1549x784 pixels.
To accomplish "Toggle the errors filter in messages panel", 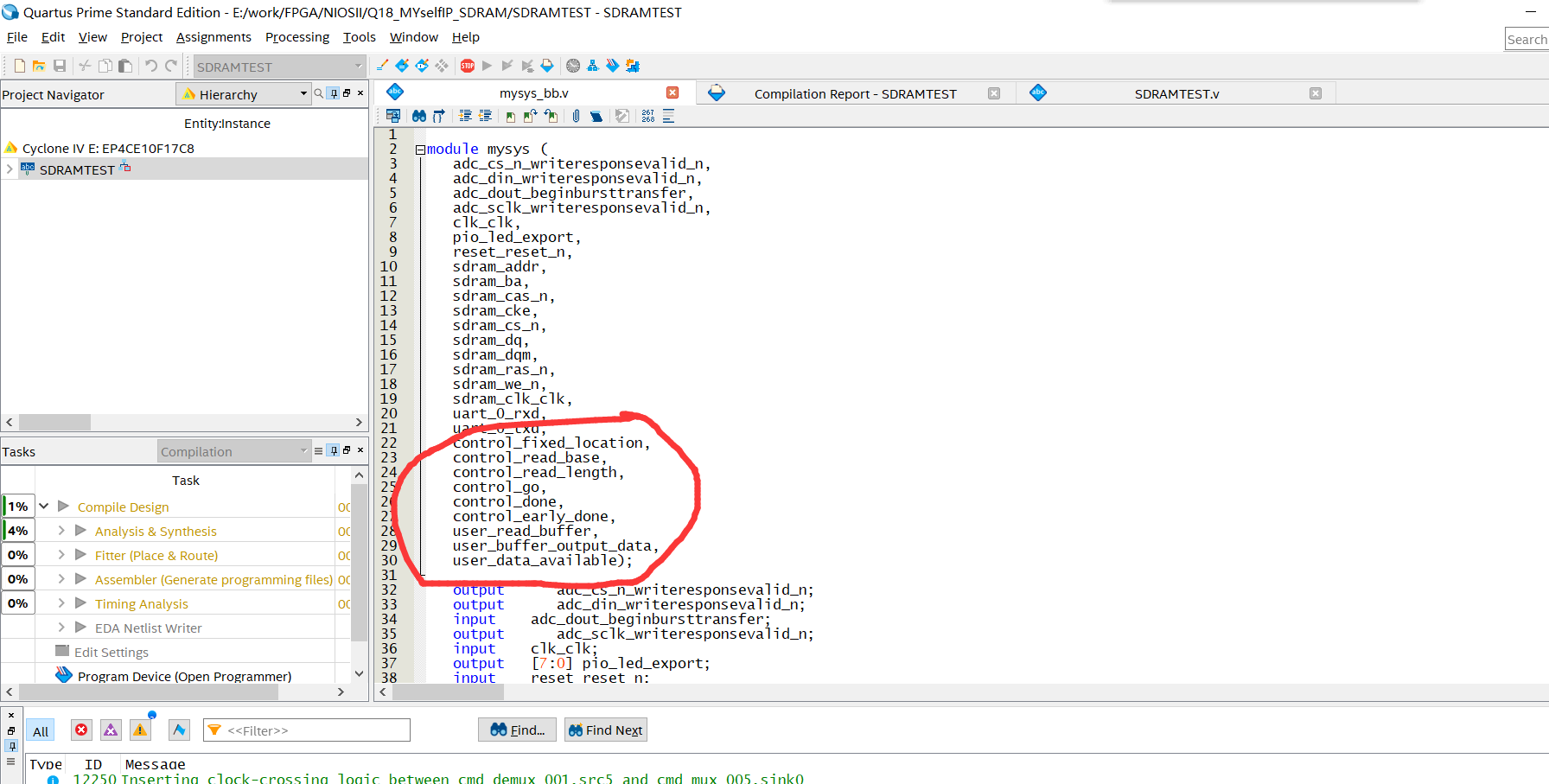I will 81,730.
